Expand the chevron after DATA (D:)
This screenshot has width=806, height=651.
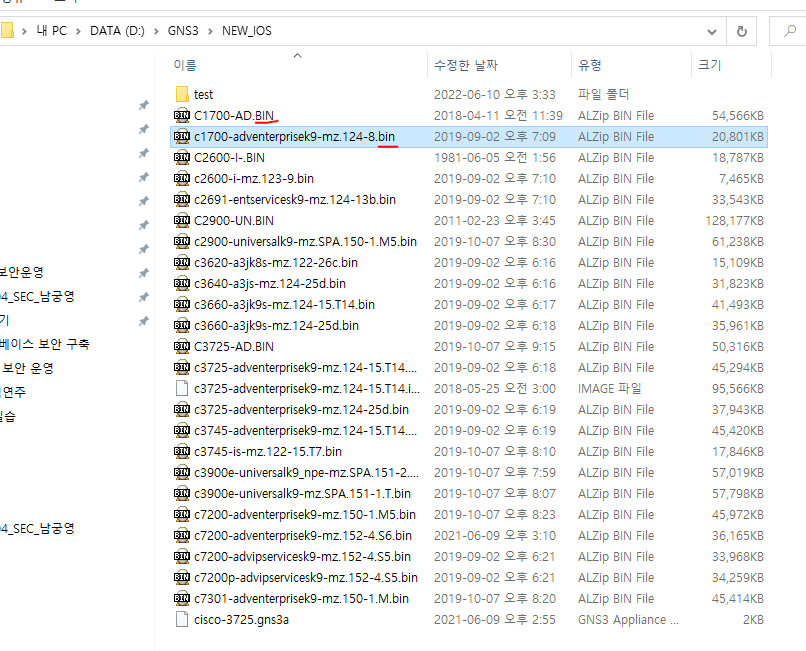156,31
